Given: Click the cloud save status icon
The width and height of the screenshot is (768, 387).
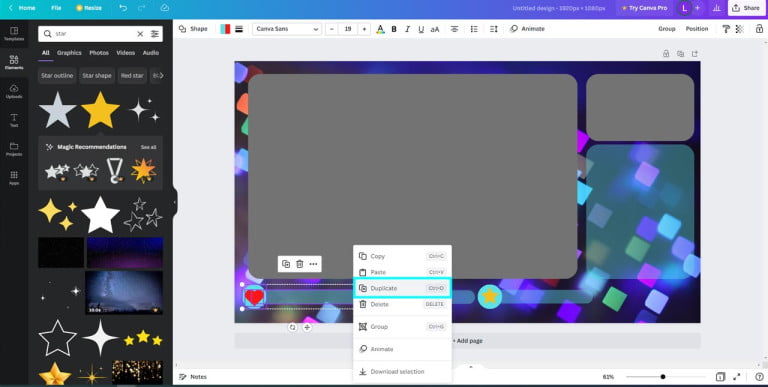Looking at the screenshot, I should click(165, 8).
